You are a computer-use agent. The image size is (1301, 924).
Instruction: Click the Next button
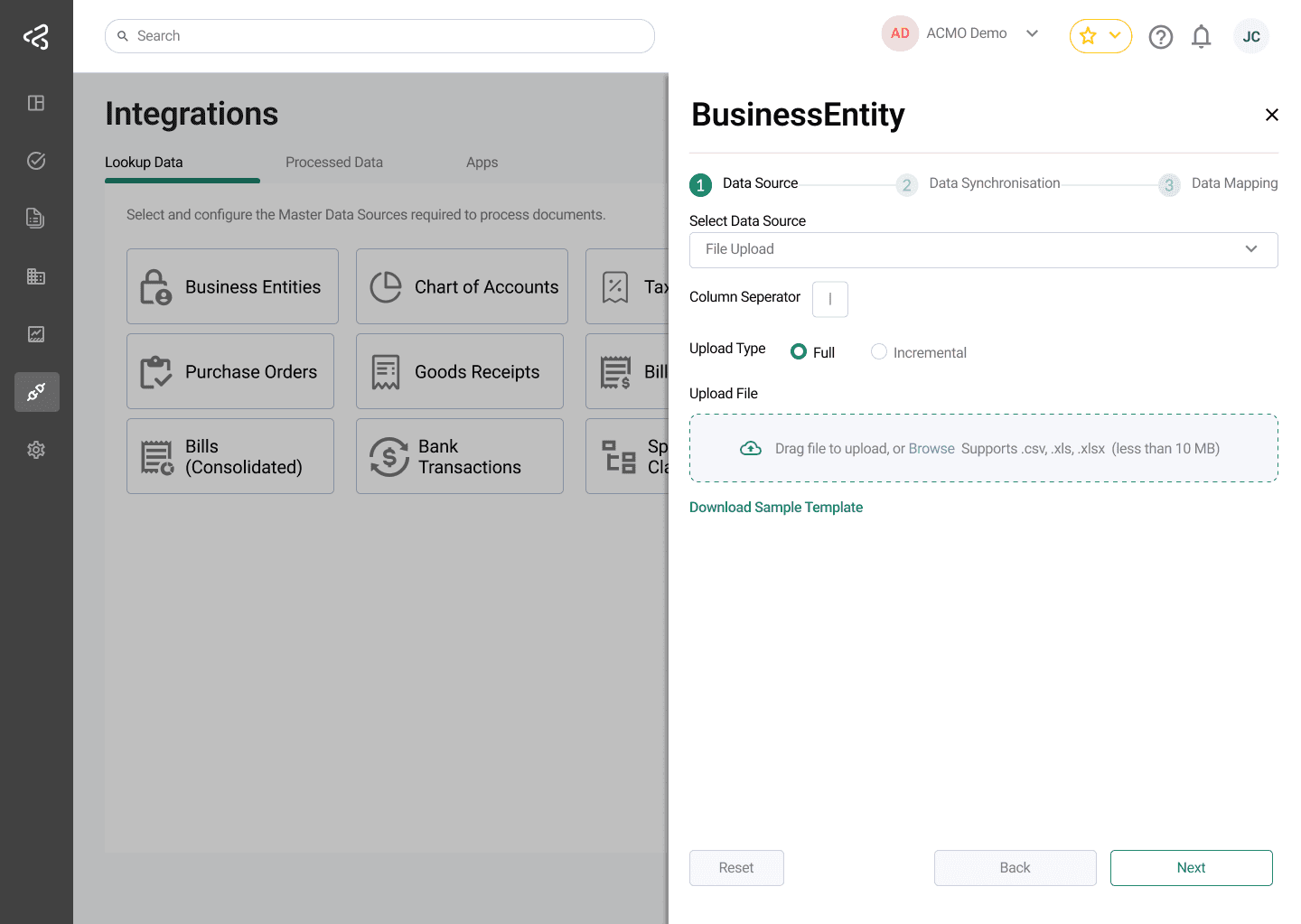point(1191,868)
